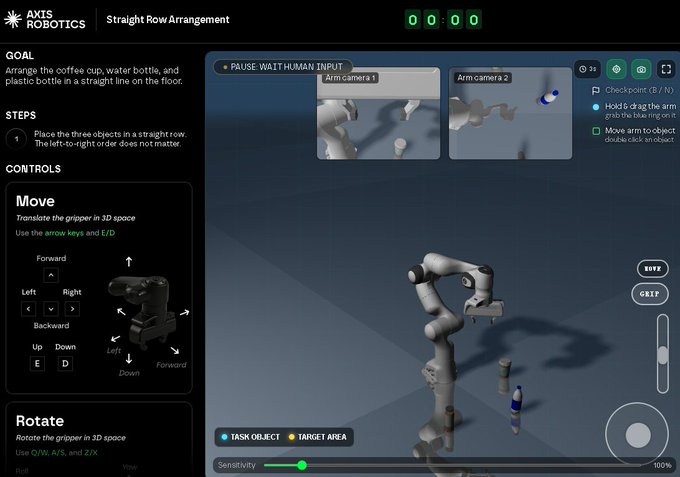
Task: Click the Axis Robotics starburst logo
Action: [13, 20]
